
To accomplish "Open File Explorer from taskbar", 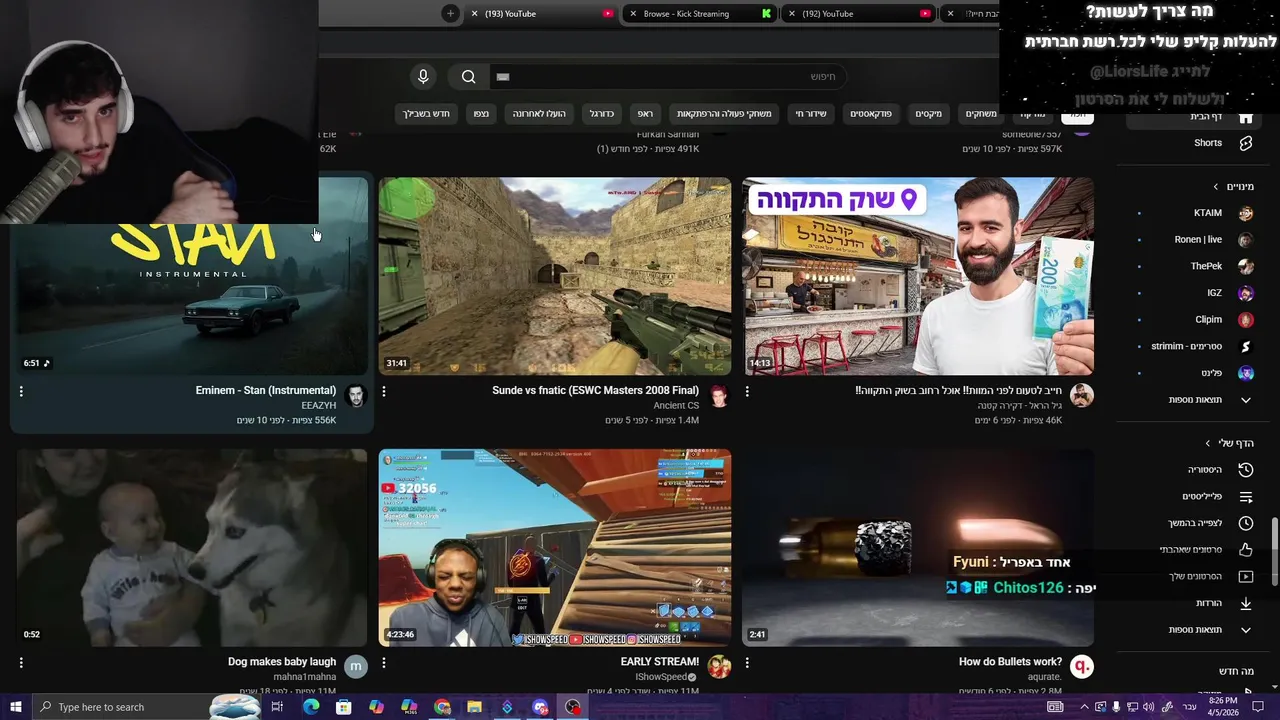I will [x=474, y=707].
